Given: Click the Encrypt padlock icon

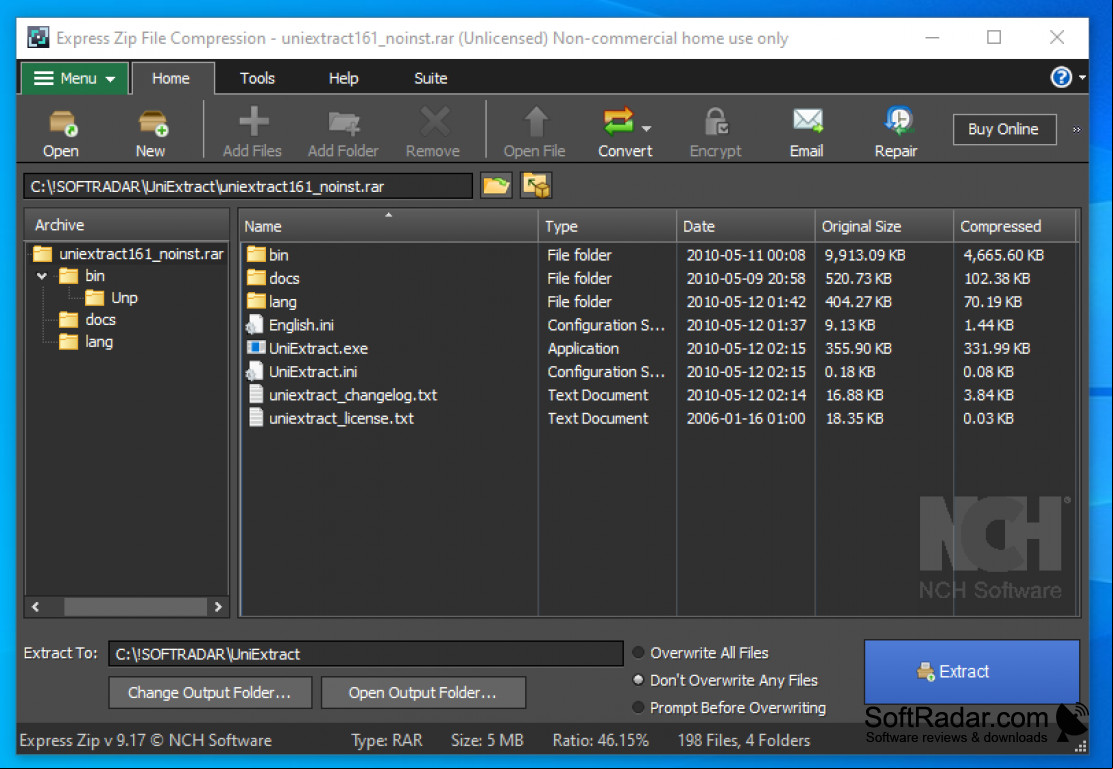Looking at the screenshot, I should (x=716, y=122).
